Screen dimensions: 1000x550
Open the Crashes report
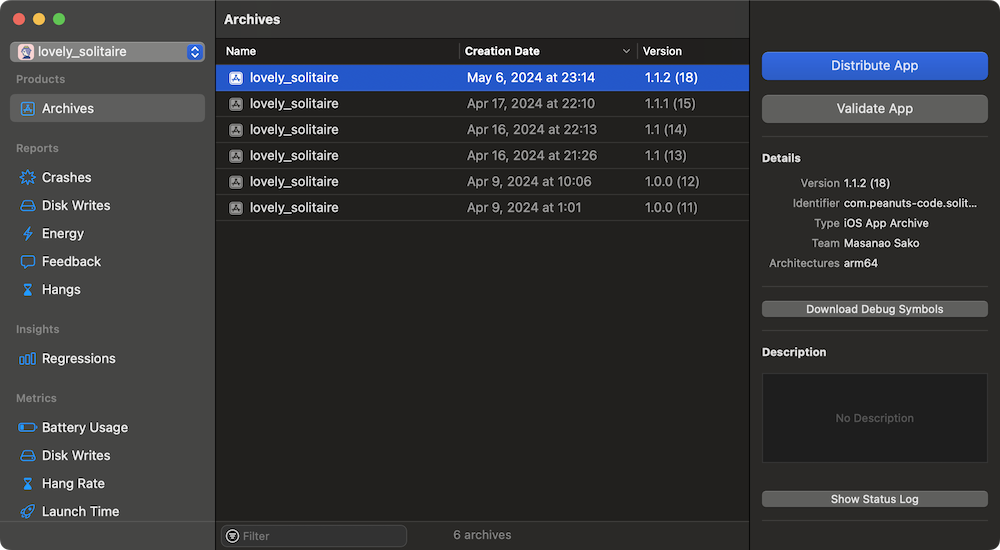tap(66, 177)
